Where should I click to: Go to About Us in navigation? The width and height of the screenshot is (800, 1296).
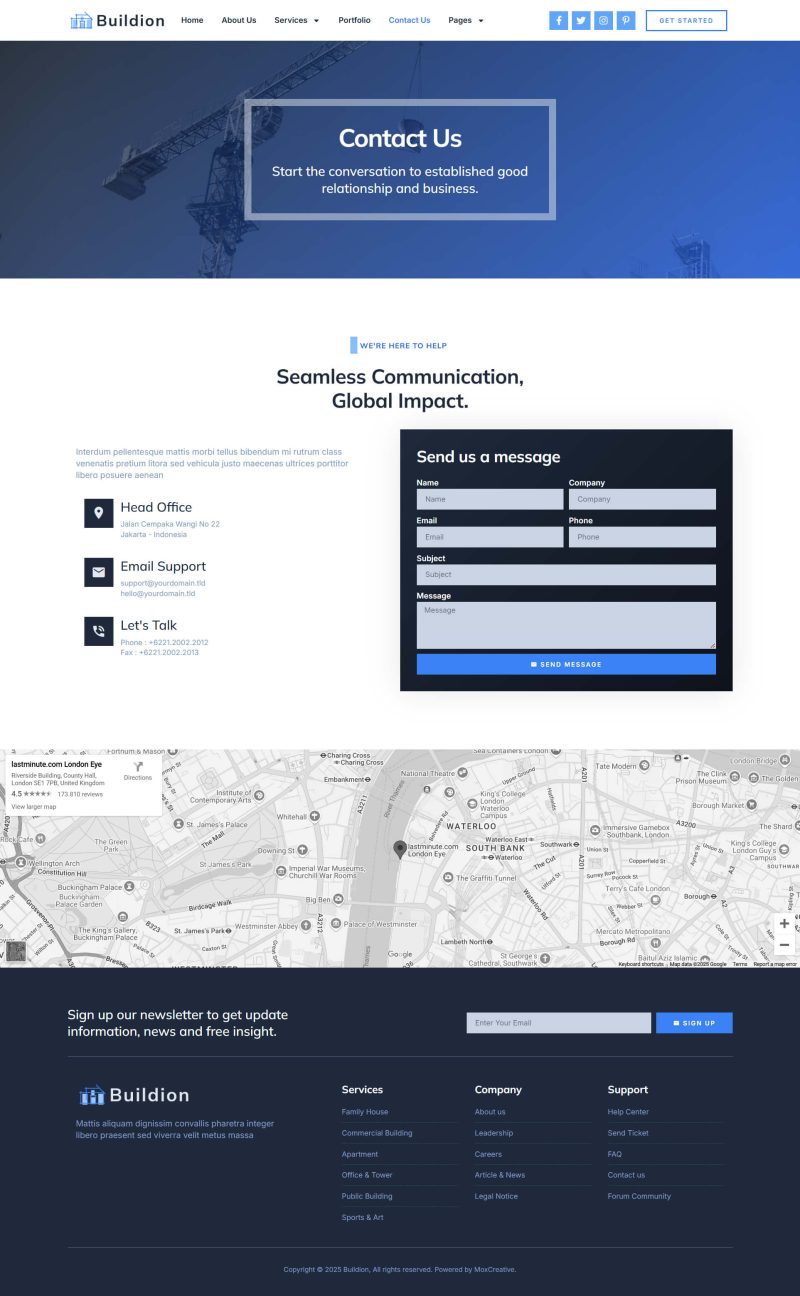[238, 20]
